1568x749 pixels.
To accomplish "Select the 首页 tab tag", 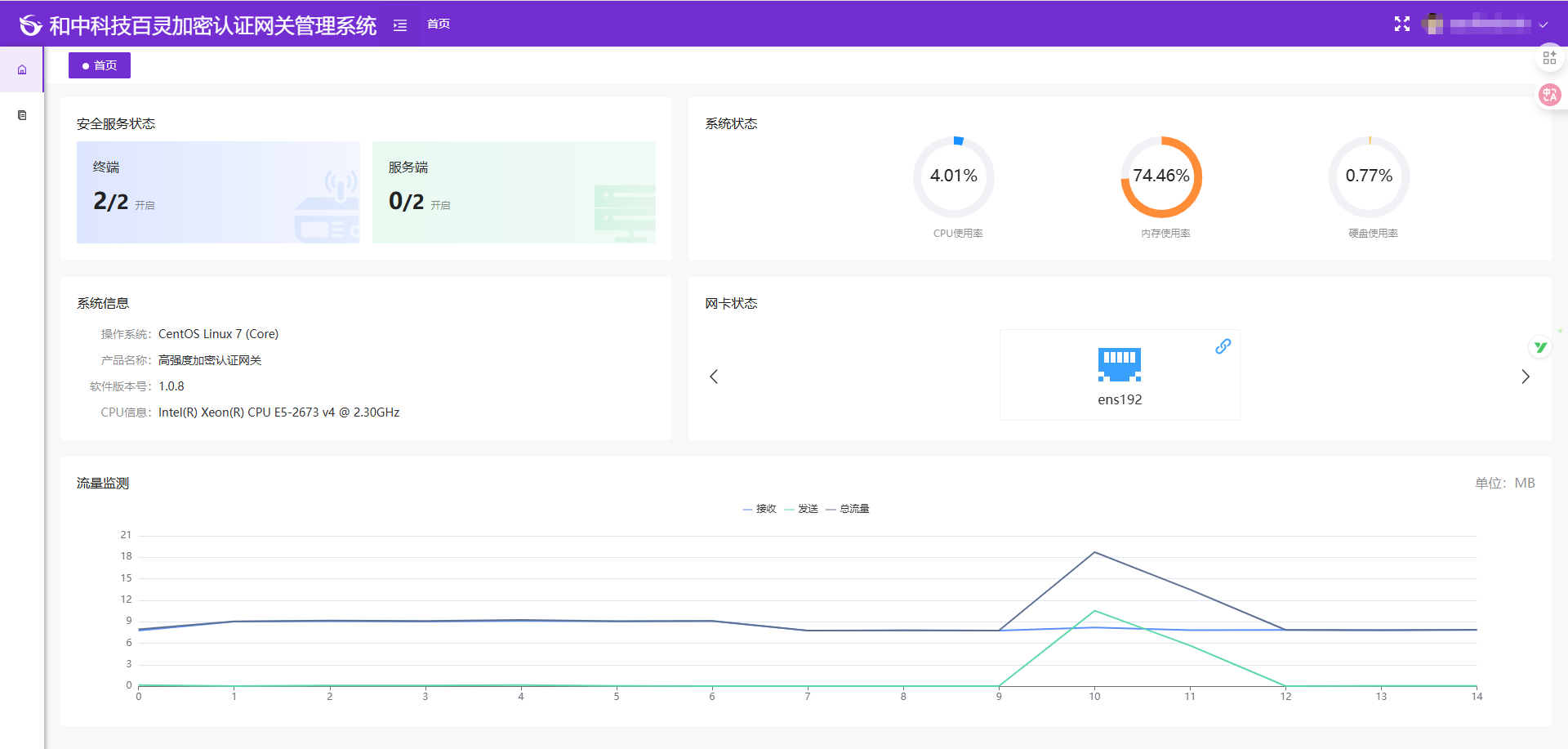I will tap(100, 65).
